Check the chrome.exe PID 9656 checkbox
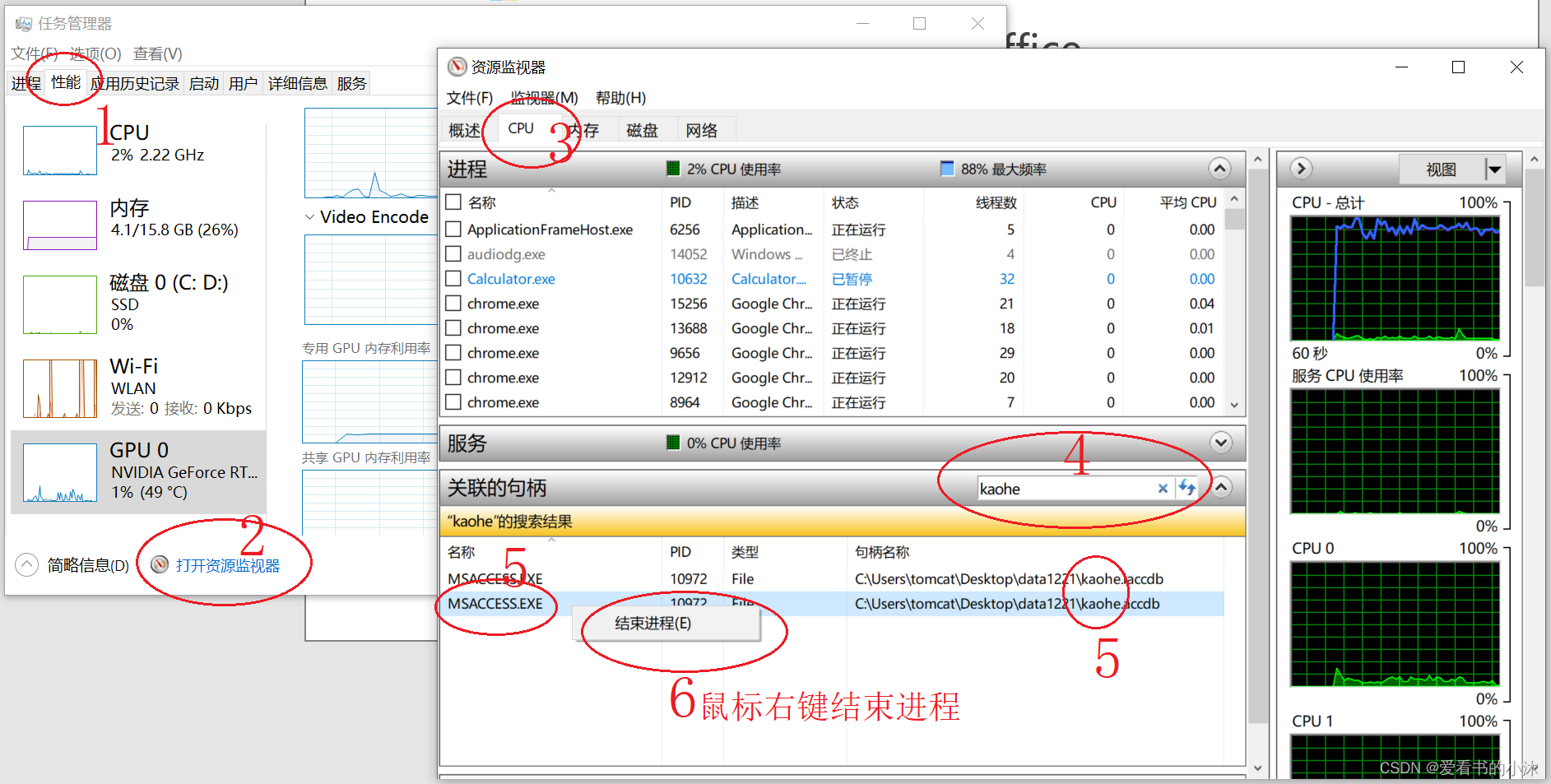The width and height of the screenshot is (1551, 784). click(x=453, y=352)
